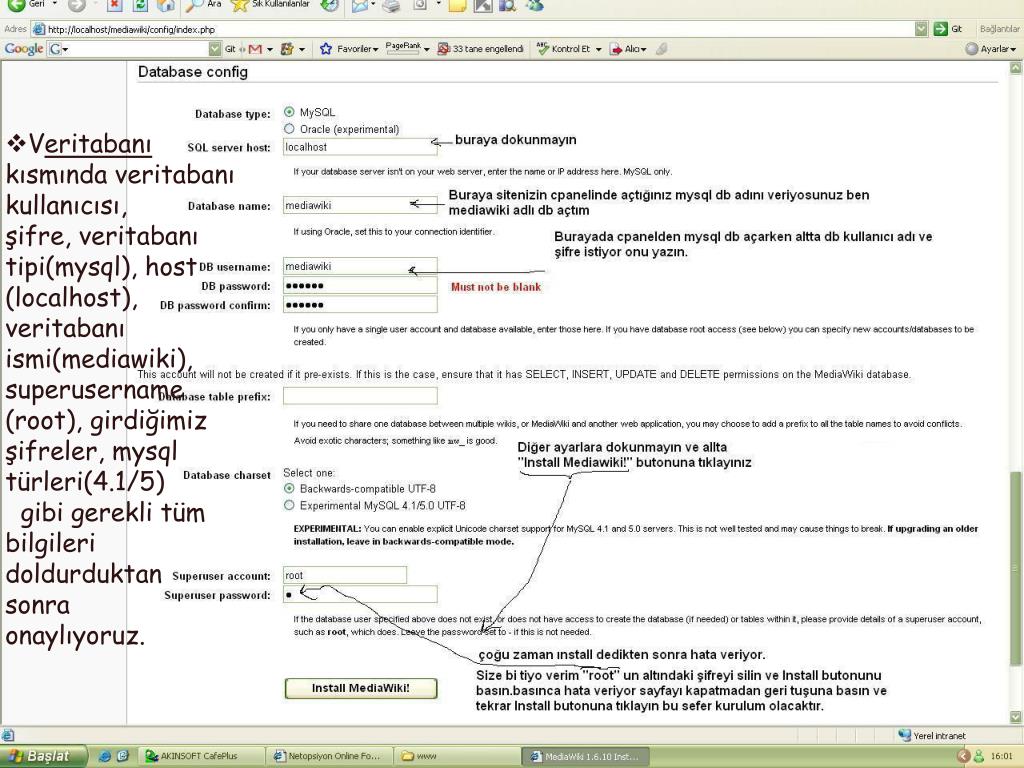Viewport: 1024px width, 768px height.
Task: Click the 16:01 taskbar clock
Action: tap(1001, 756)
